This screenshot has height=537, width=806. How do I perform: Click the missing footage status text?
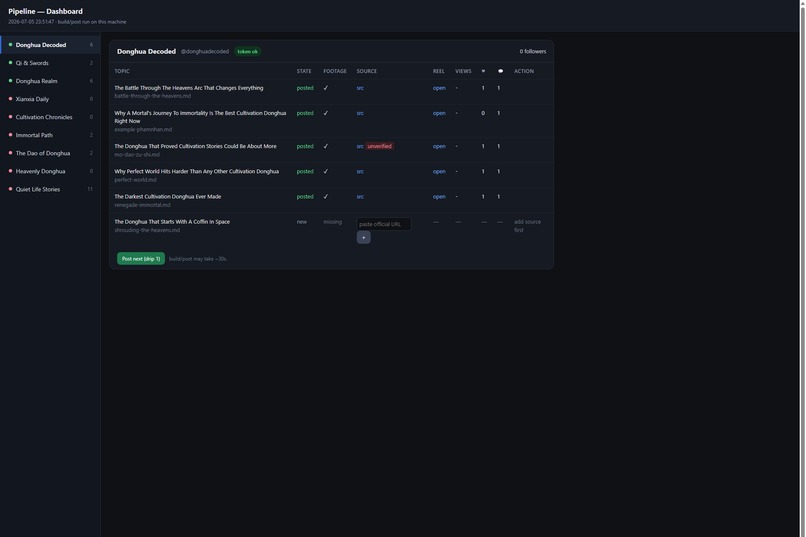[x=332, y=222]
